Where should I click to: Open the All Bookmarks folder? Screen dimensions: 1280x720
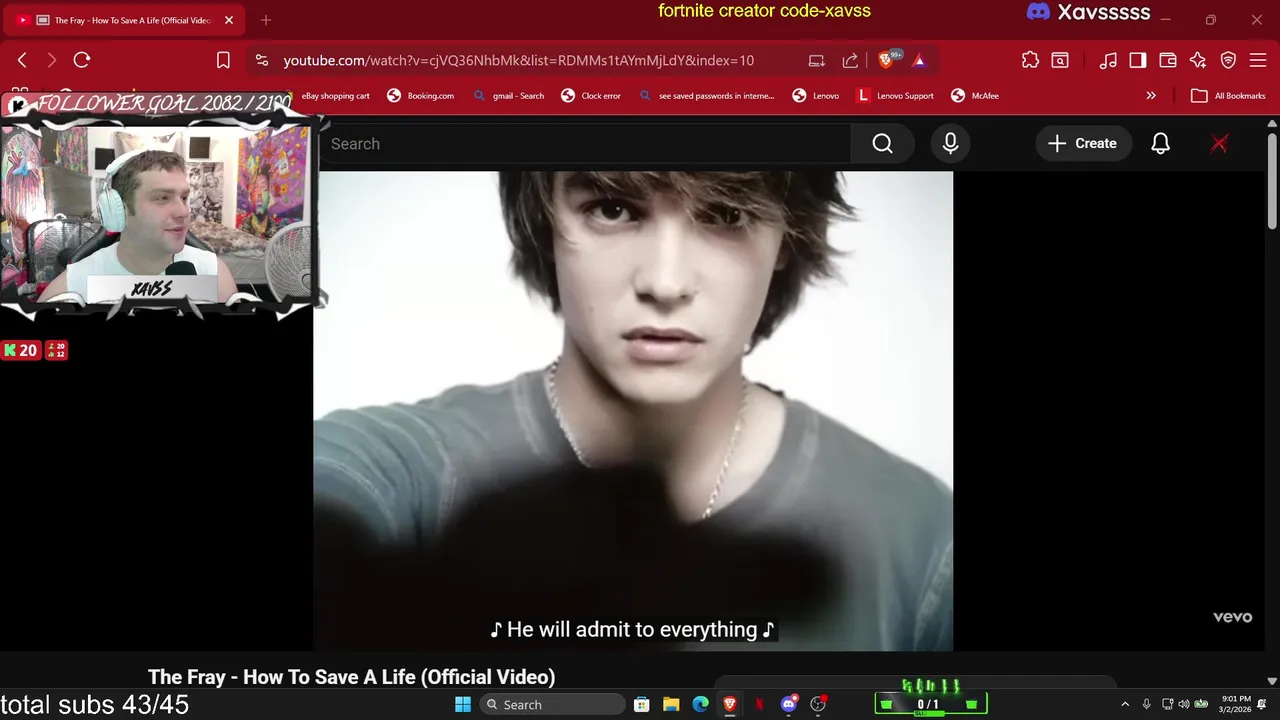[1229, 96]
